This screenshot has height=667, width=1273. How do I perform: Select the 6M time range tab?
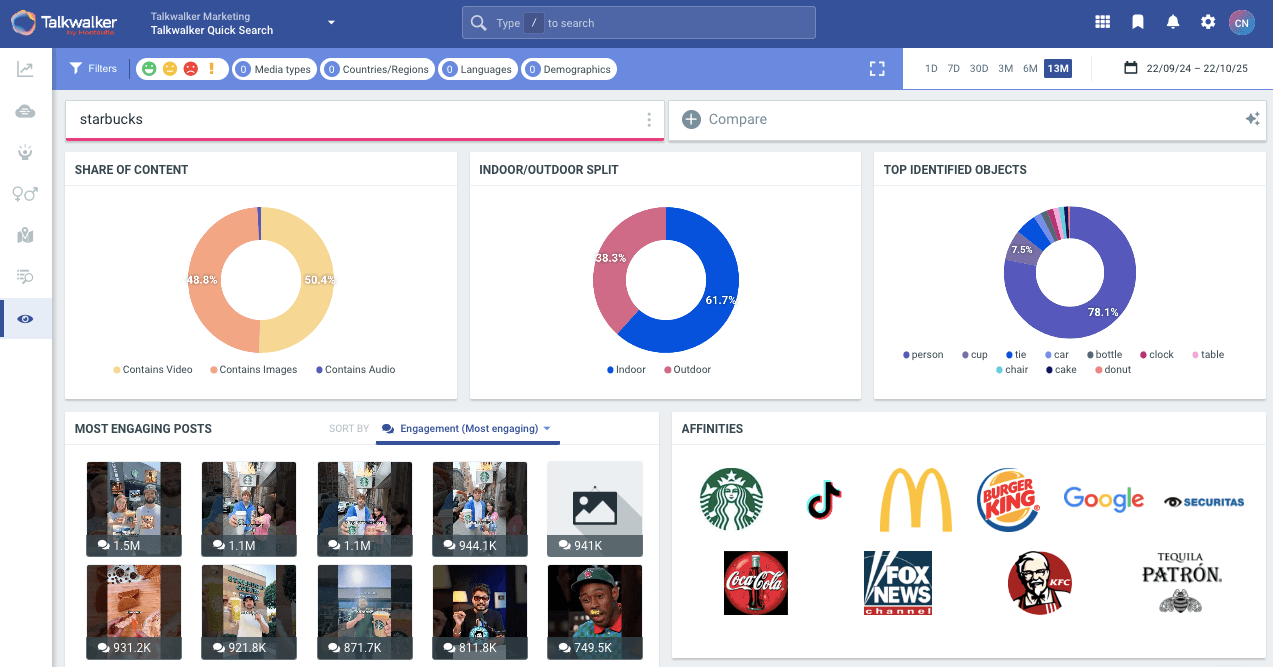(1030, 69)
